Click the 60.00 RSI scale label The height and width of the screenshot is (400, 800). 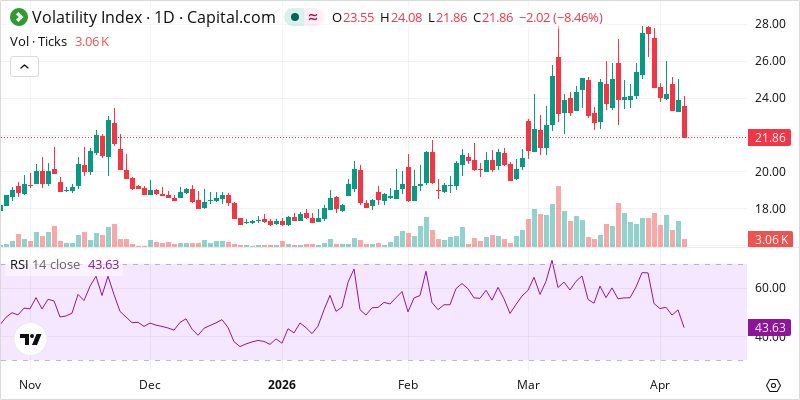[770, 287]
